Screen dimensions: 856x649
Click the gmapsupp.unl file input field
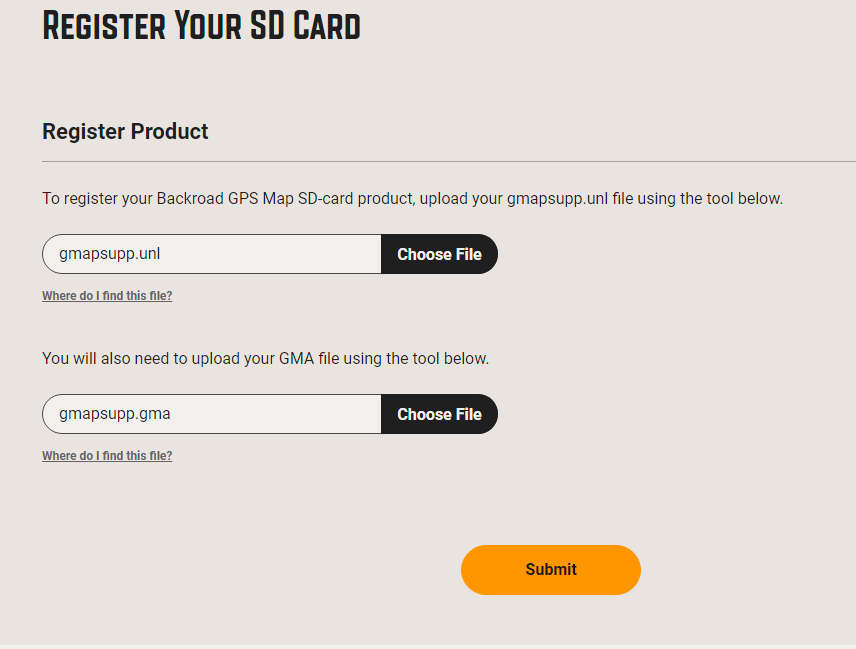pos(212,254)
